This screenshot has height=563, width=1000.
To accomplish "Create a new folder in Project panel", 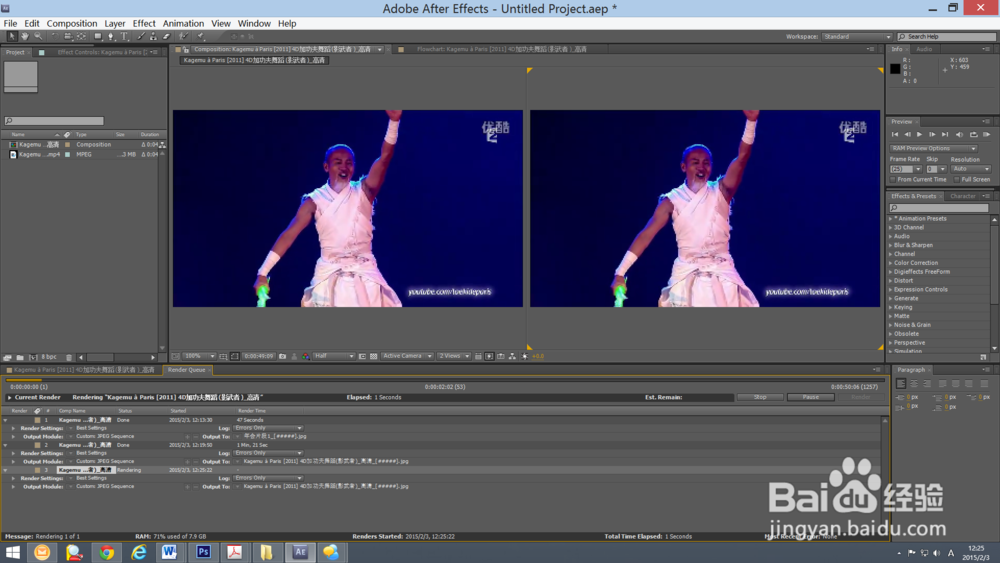I will [20, 358].
